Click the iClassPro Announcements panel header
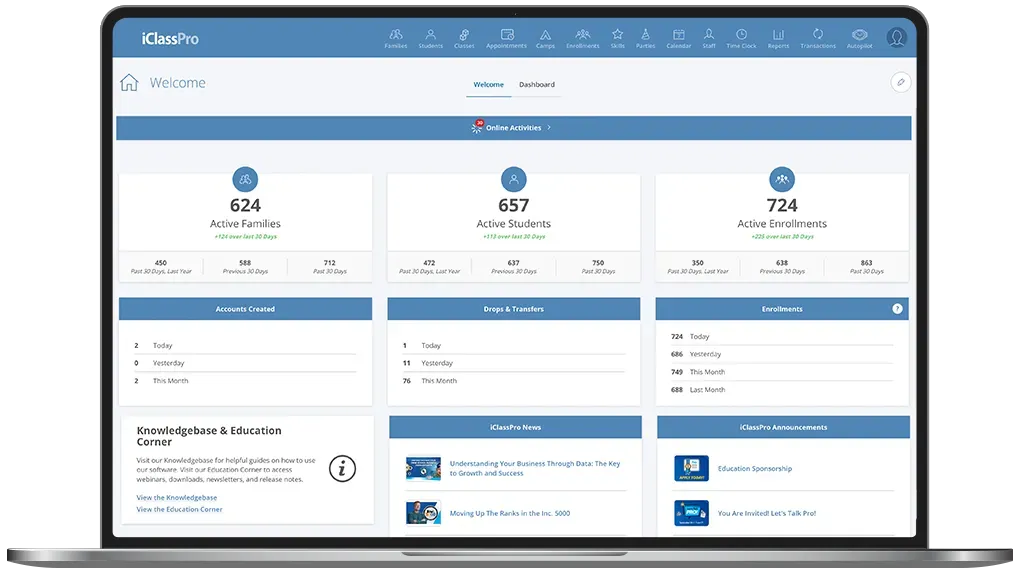Viewport: 1020px width, 571px height. click(x=783, y=427)
